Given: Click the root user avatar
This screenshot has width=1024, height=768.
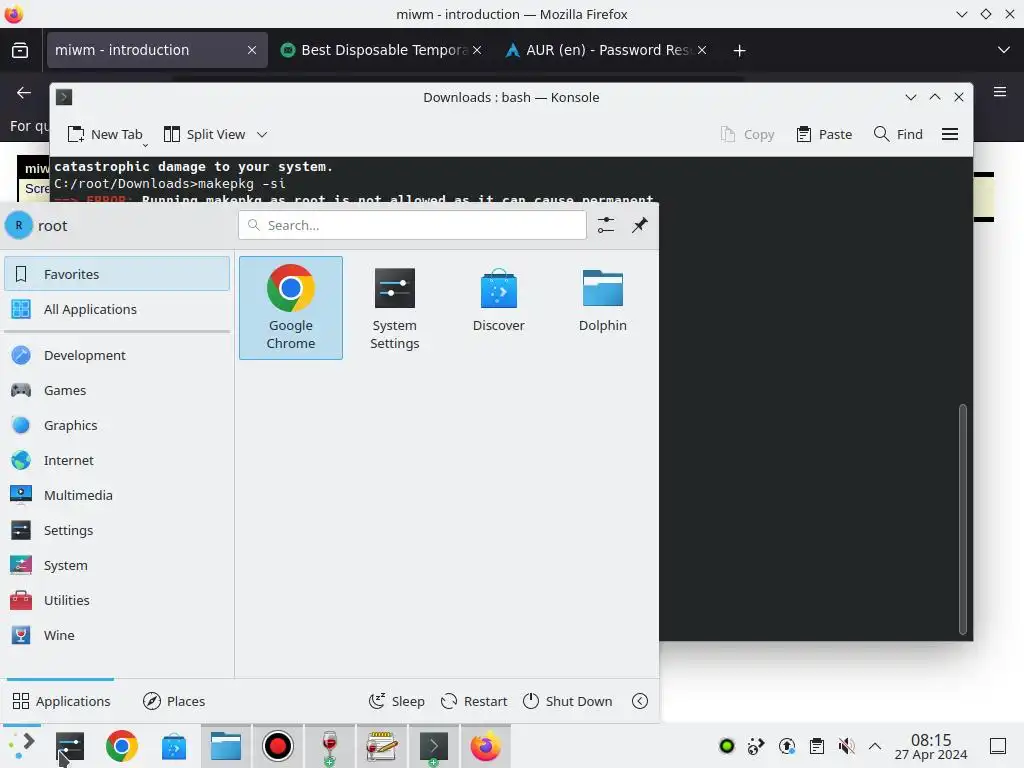Looking at the screenshot, I should pos(18,225).
